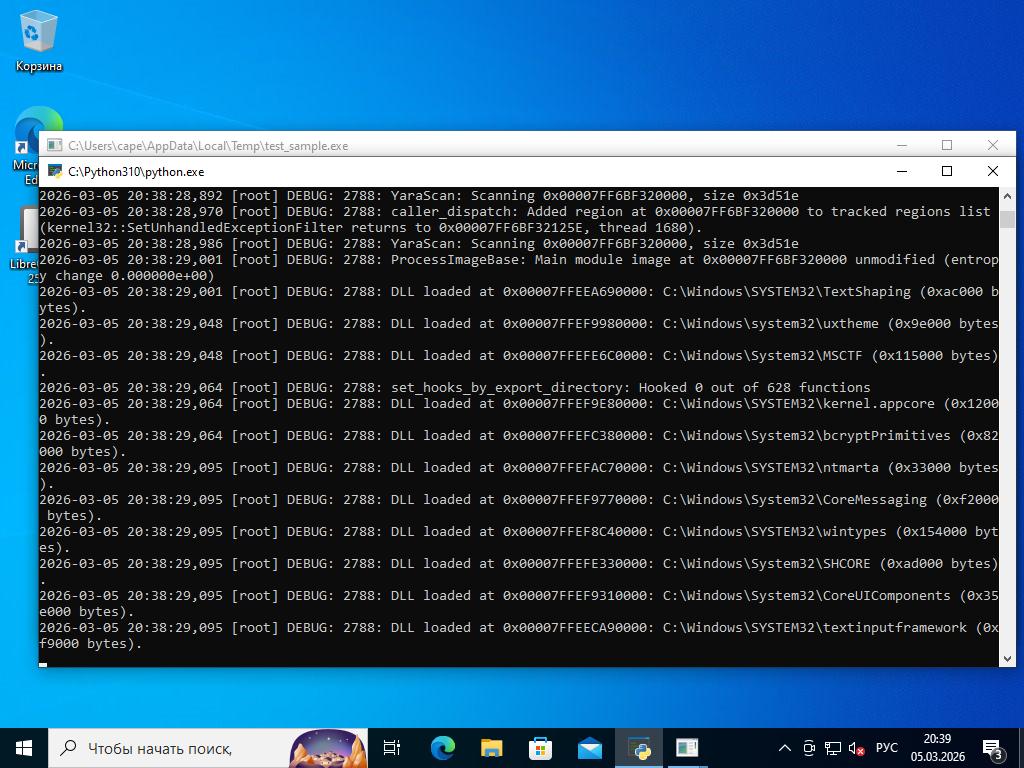Viewport: 1024px width, 768px height.
Task: Switch to the Python taskbar app
Action: pyautogui.click(x=638, y=748)
